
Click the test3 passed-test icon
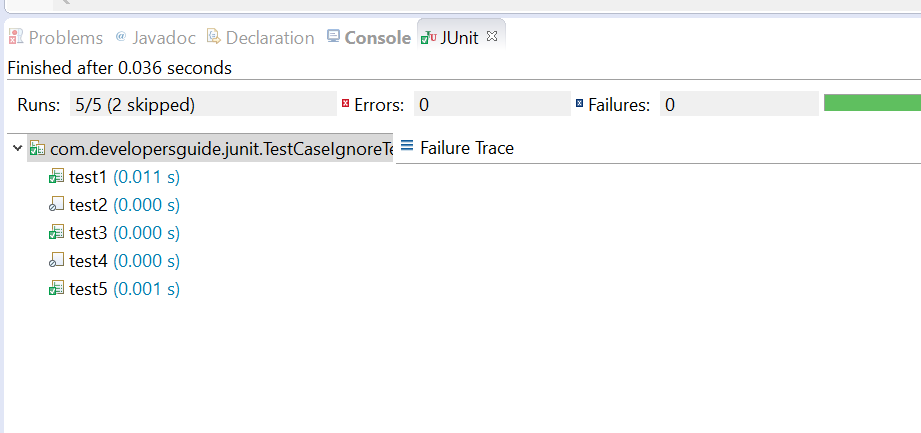pos(57,233)
